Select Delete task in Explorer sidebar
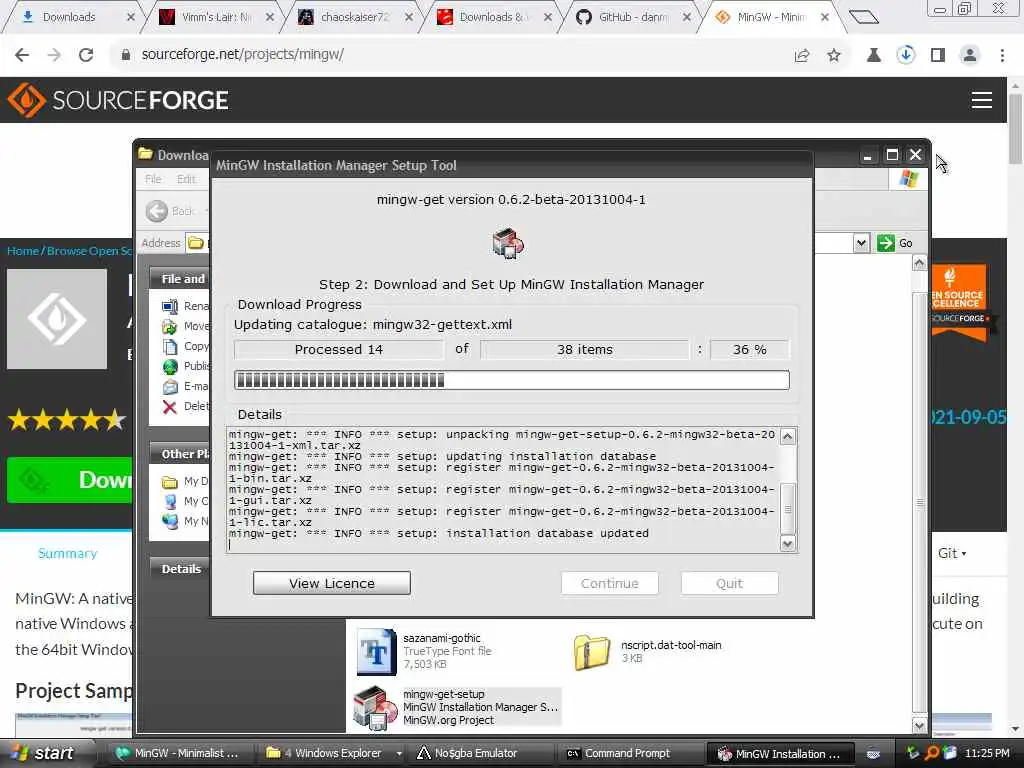Viewport: 1024px width, 768px height. pyautogui.click(x=186, y=407)
